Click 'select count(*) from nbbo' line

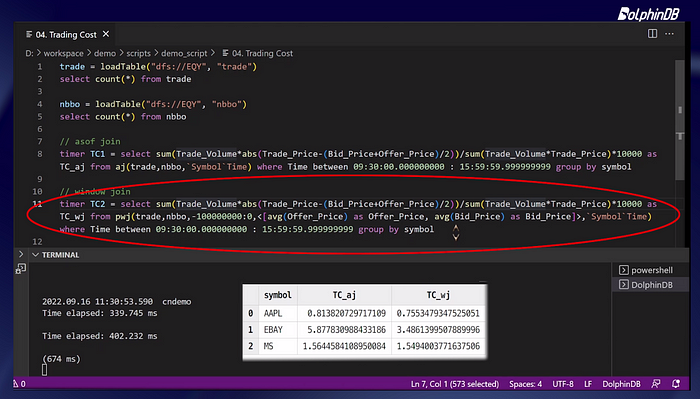(123, 116)
